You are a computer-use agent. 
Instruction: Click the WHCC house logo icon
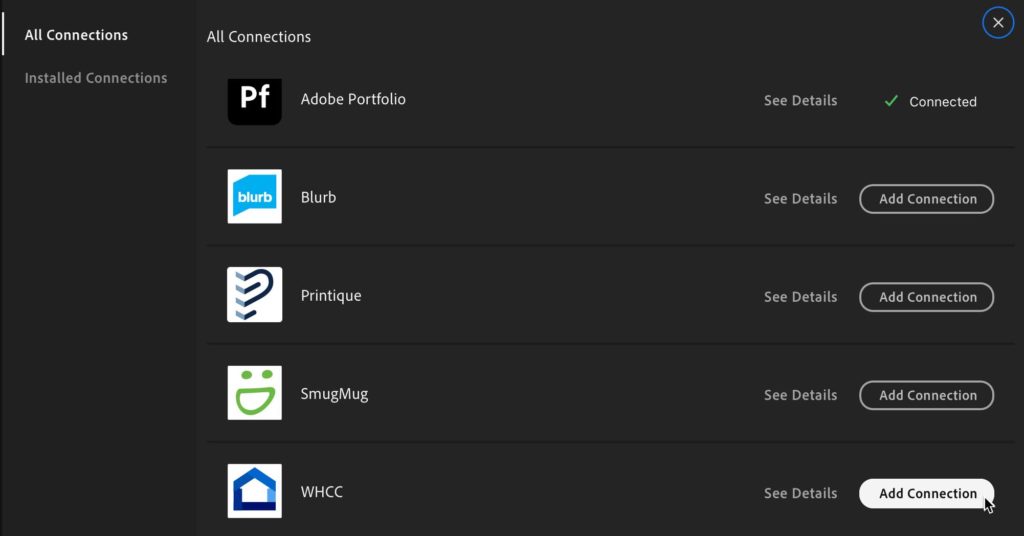coord(255,491)
